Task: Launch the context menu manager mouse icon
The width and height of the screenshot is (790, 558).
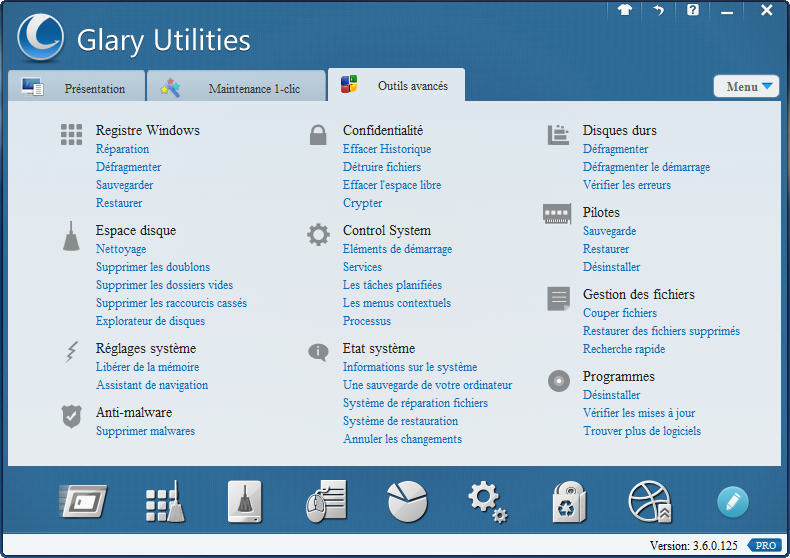Action: [x=326, y=501]
